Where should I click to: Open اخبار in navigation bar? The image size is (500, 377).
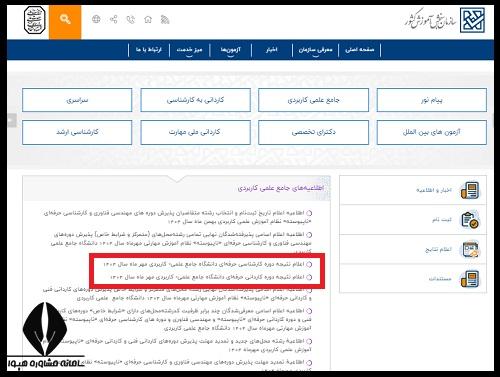[x=272, y=50]
